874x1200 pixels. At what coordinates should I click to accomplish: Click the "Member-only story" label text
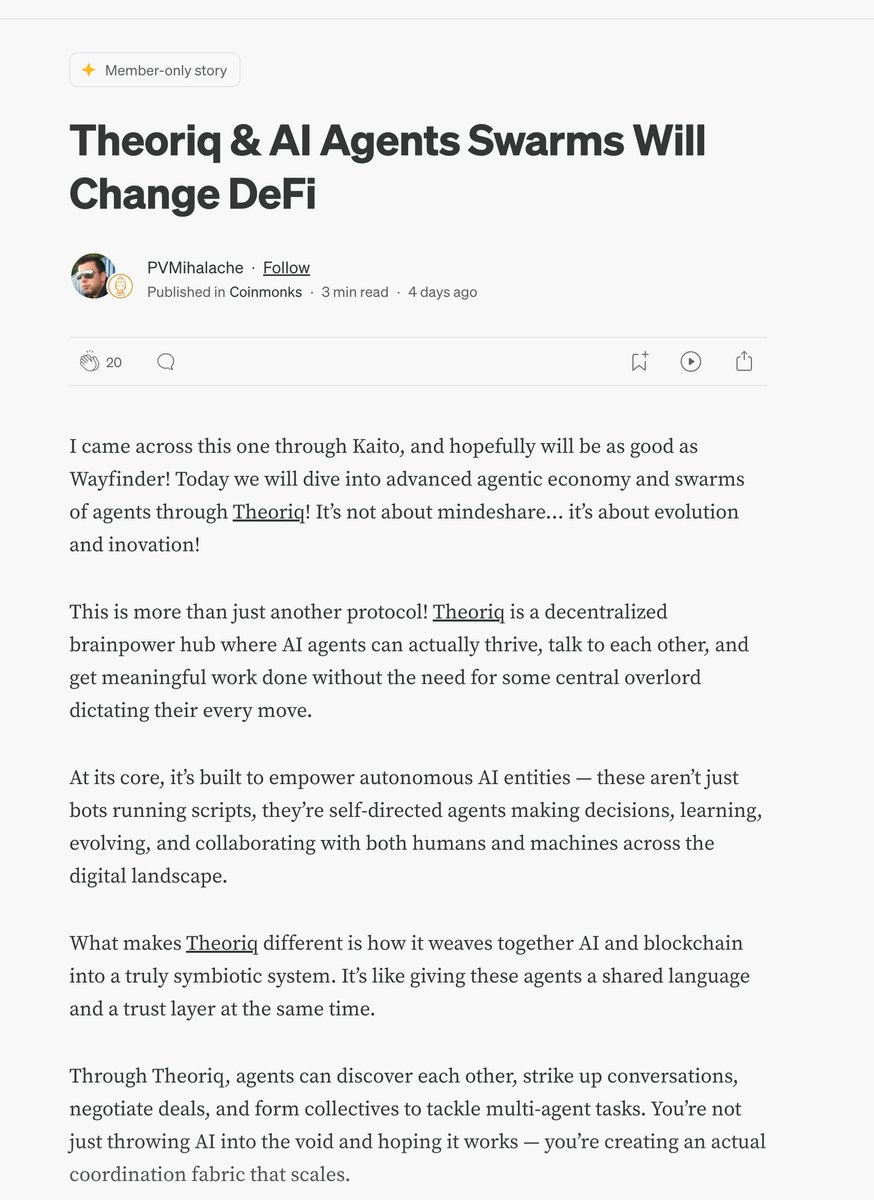point(166,70)
